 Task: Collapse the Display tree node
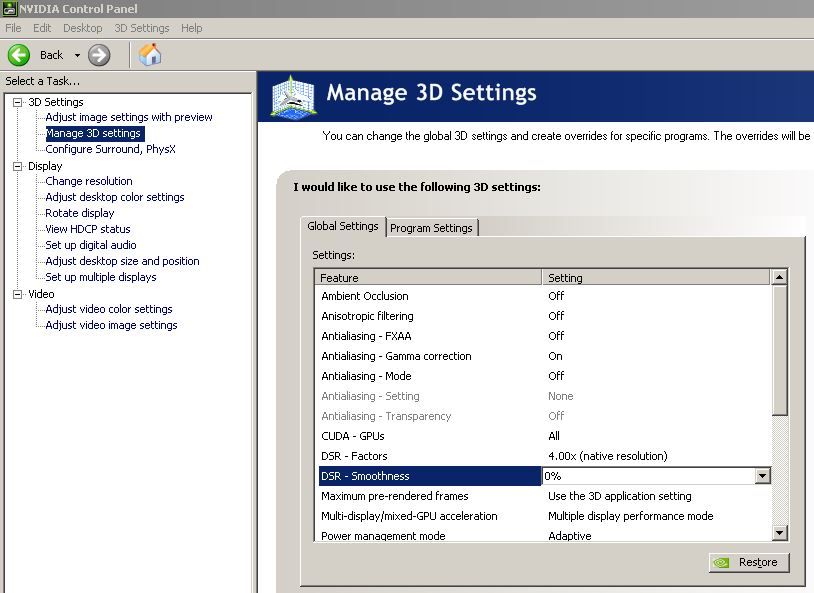click(x=18, y=166)
